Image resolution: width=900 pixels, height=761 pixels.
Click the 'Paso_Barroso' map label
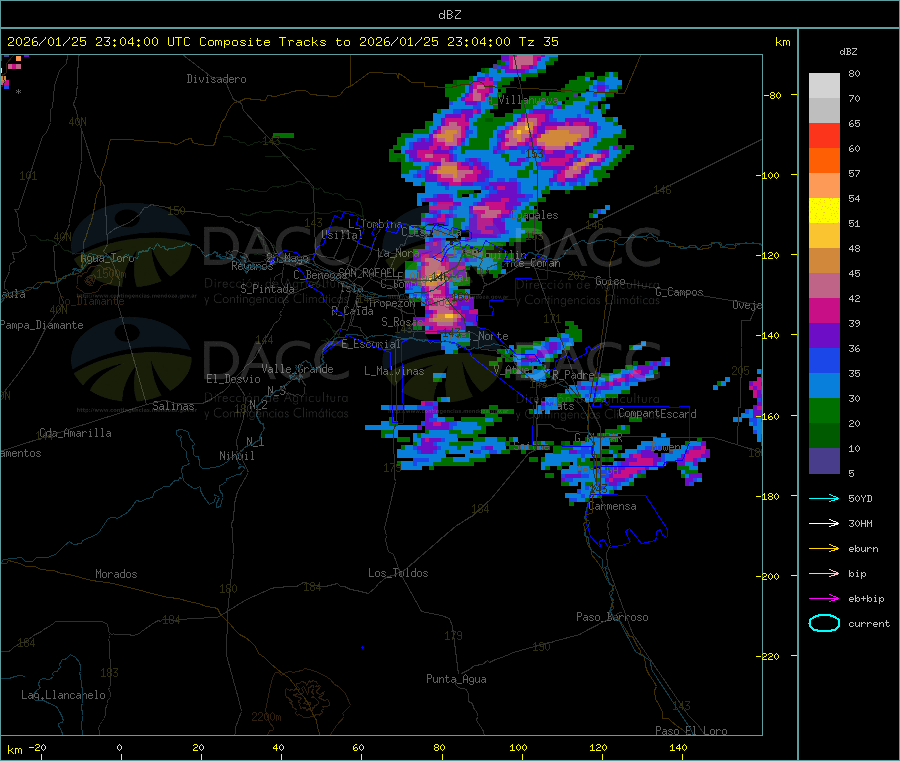click(612, 617)
